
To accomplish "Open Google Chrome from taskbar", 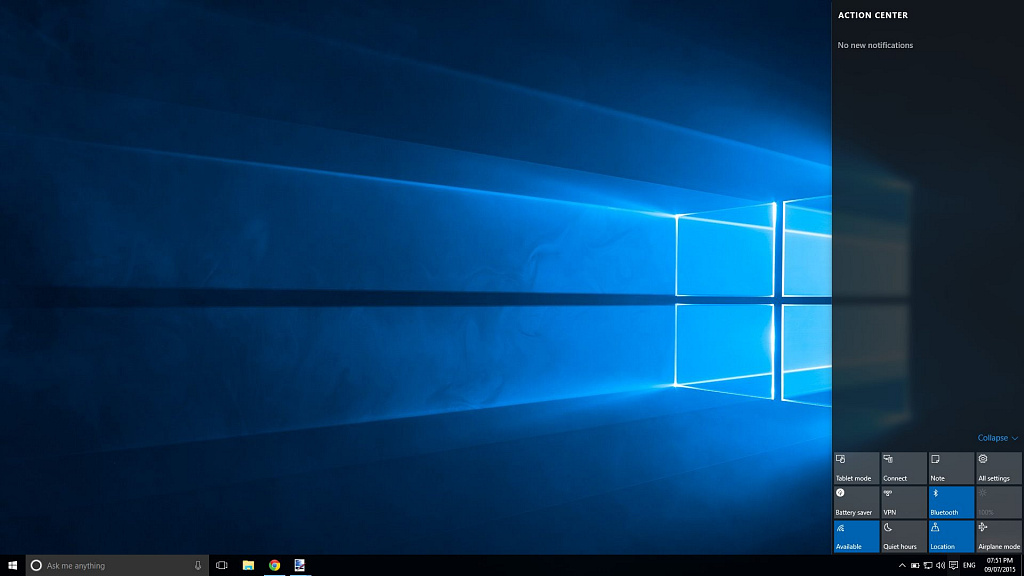I will (x=274, y=566).
